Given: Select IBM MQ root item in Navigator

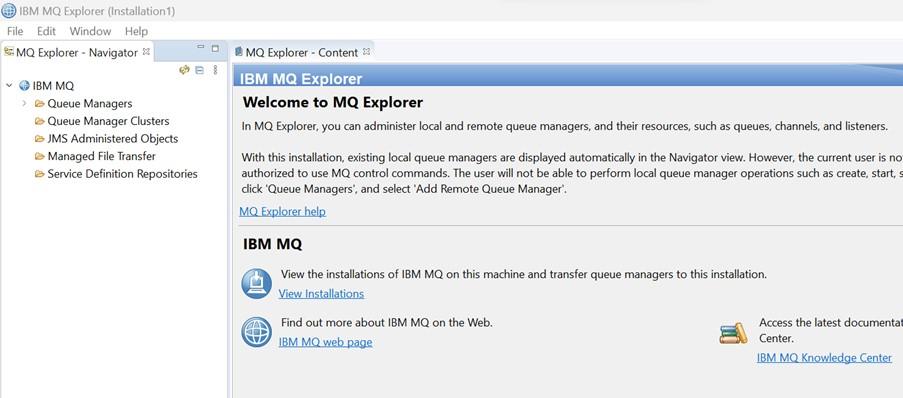Looking at the screenshot, I should pos(53,86).
